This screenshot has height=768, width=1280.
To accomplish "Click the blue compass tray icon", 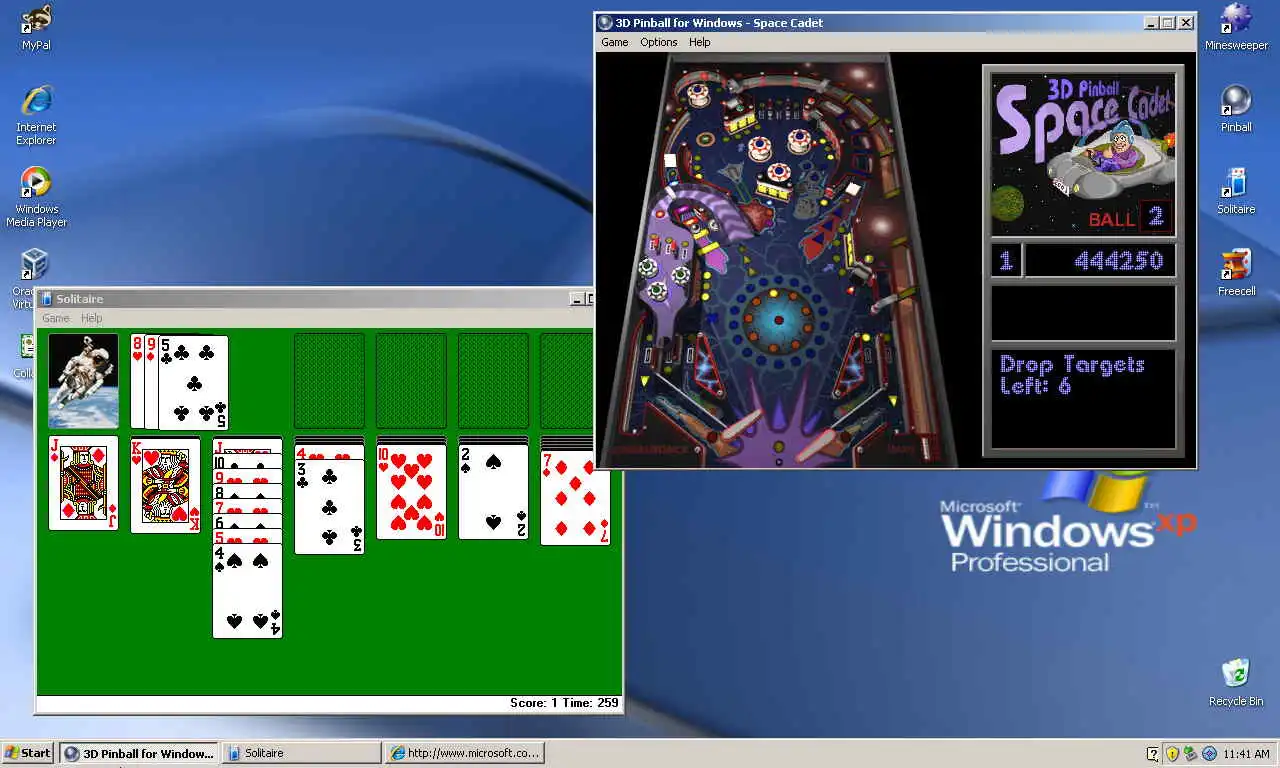I will [x=1209, y=753].
